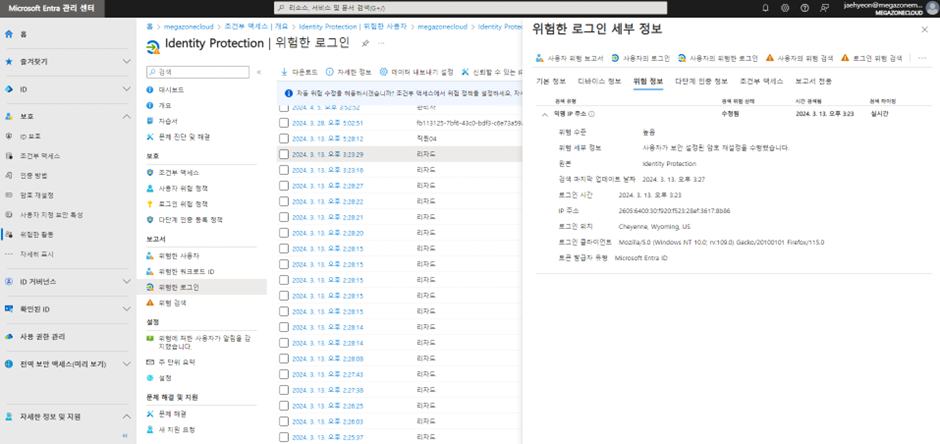Click info icon beside 익명 IP 주소

tap(592, 114)
